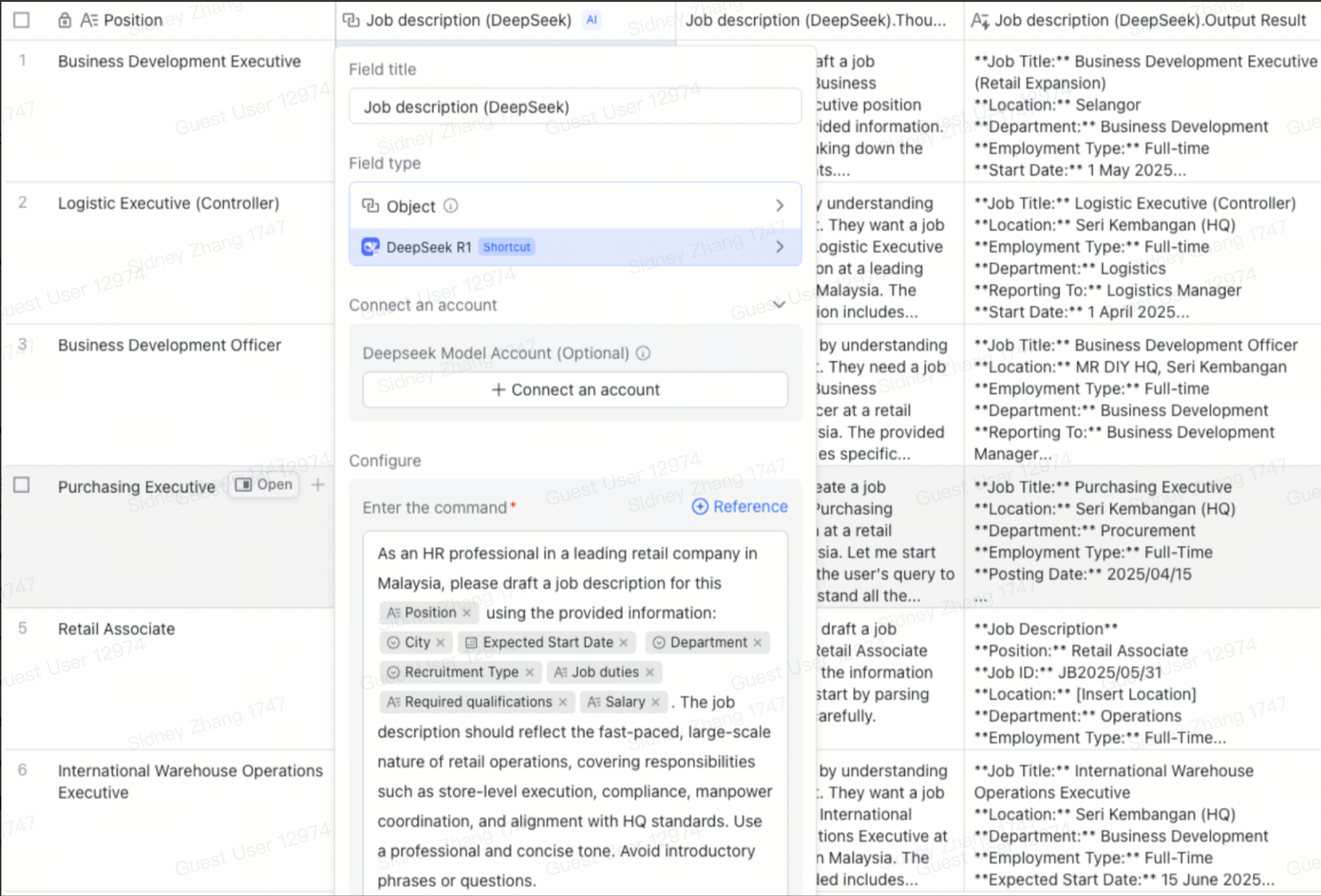Click the Expected Start Date tag
Viewport: 1321px width, 896px height.
[547, 643]
